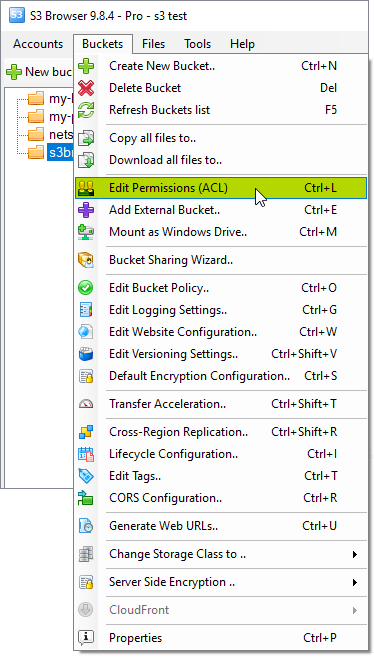Open the Tools menu

[x=197, y=44]
